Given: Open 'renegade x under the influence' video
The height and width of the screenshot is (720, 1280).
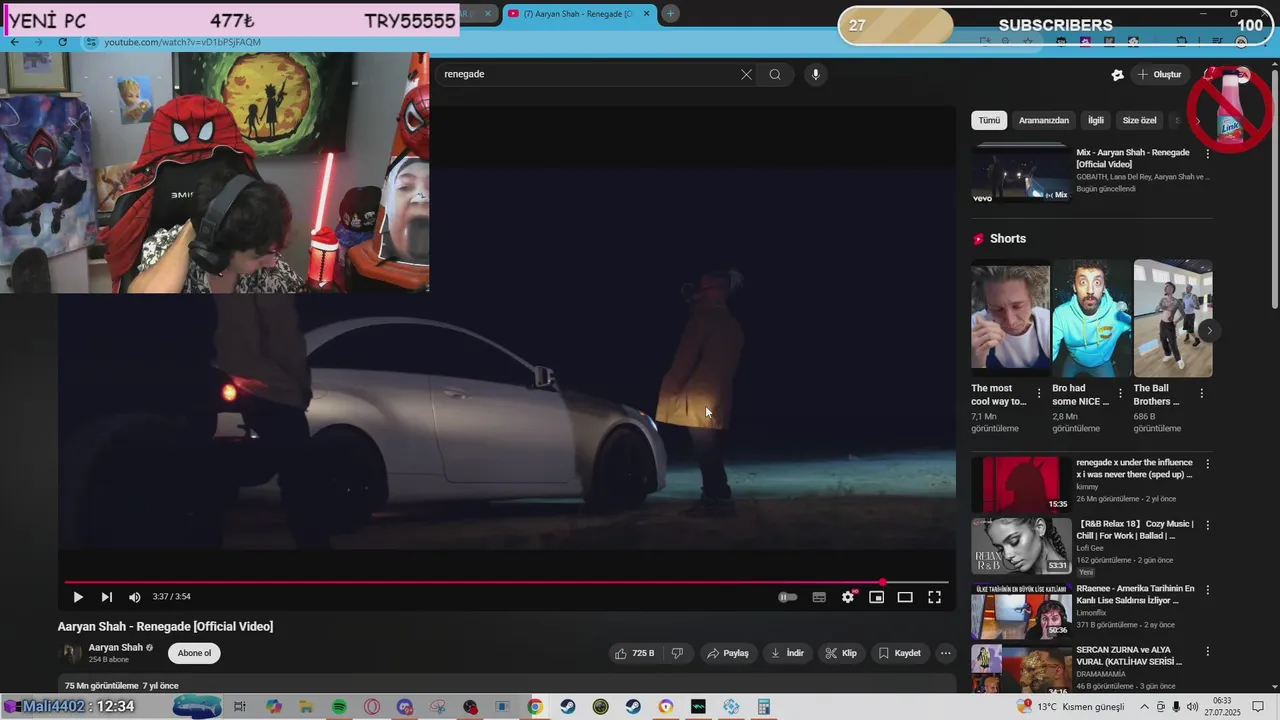Looking at the screenshot, I should coord(1021,484).
